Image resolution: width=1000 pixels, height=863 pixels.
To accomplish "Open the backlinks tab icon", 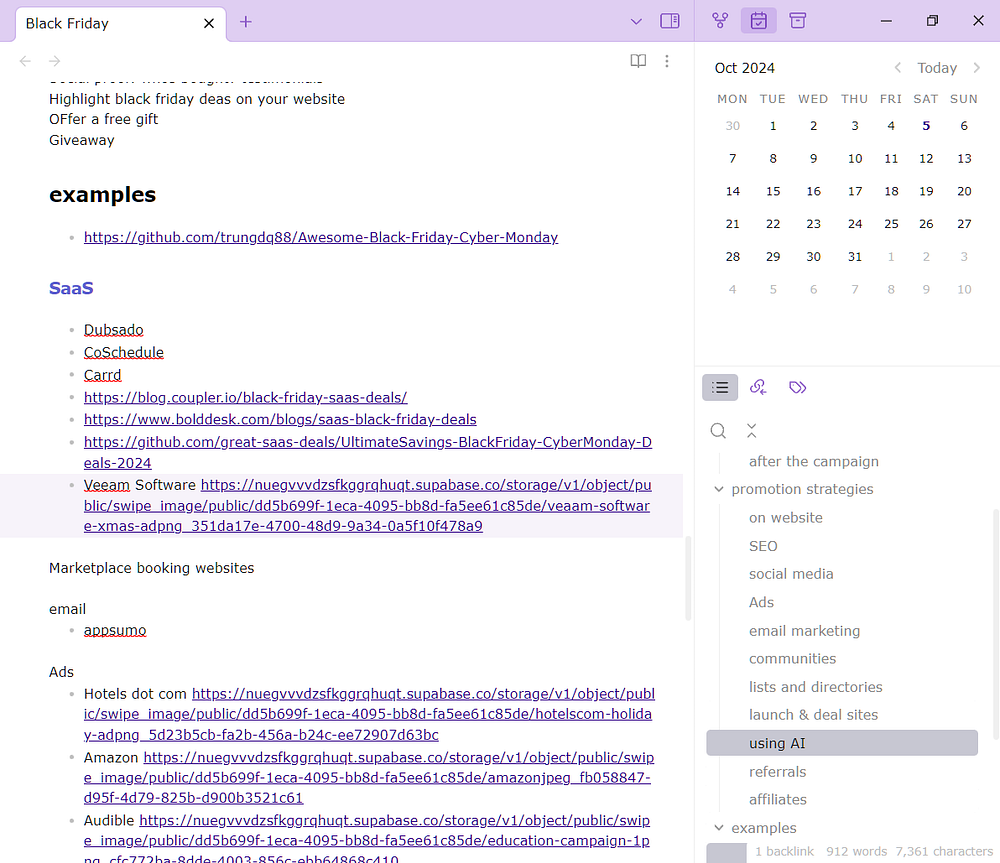I will [x=758, y=387].
